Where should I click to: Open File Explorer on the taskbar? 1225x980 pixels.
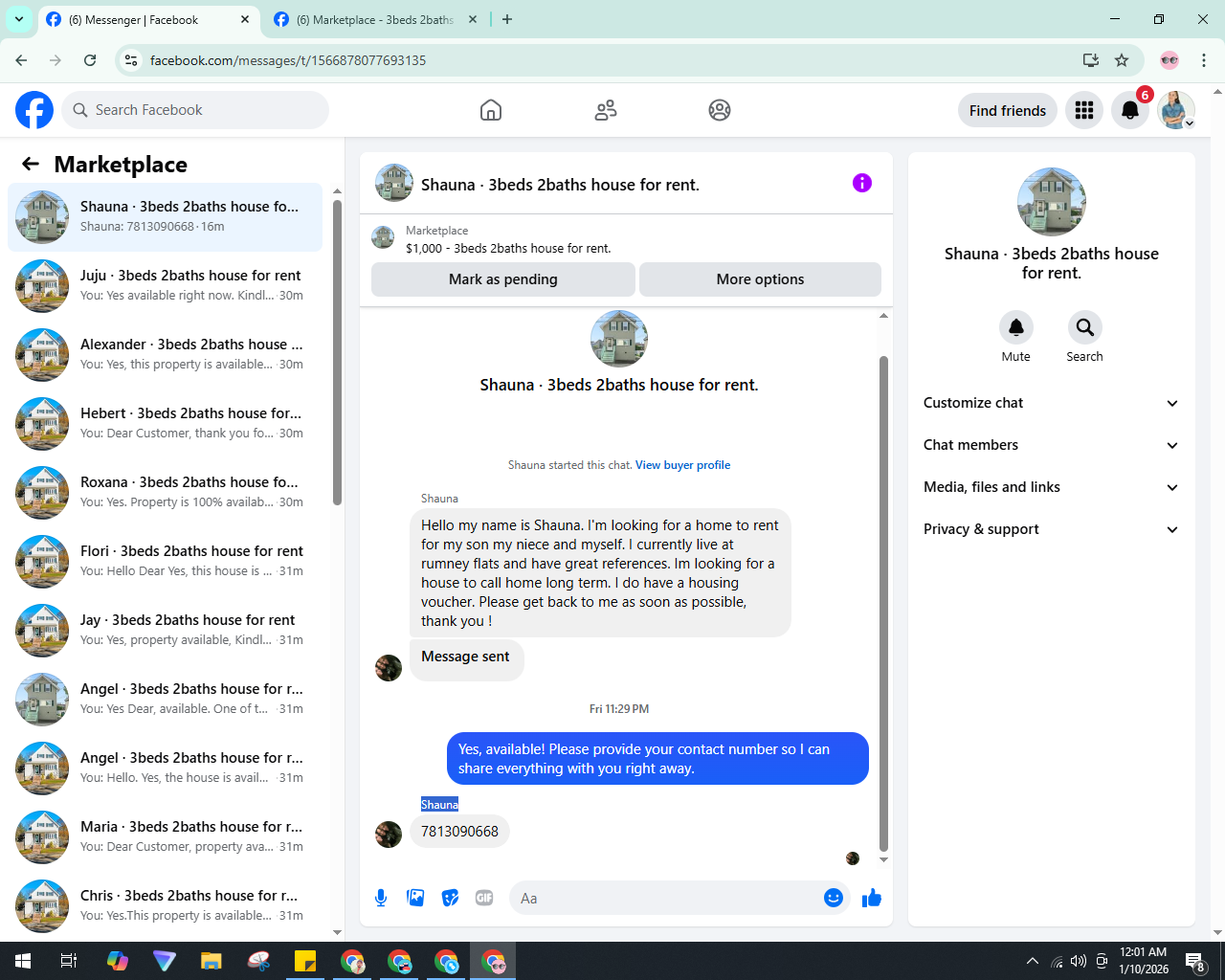[212, 961]
